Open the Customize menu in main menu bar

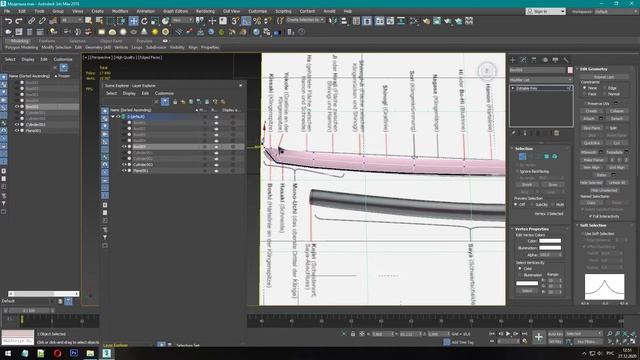258,11
